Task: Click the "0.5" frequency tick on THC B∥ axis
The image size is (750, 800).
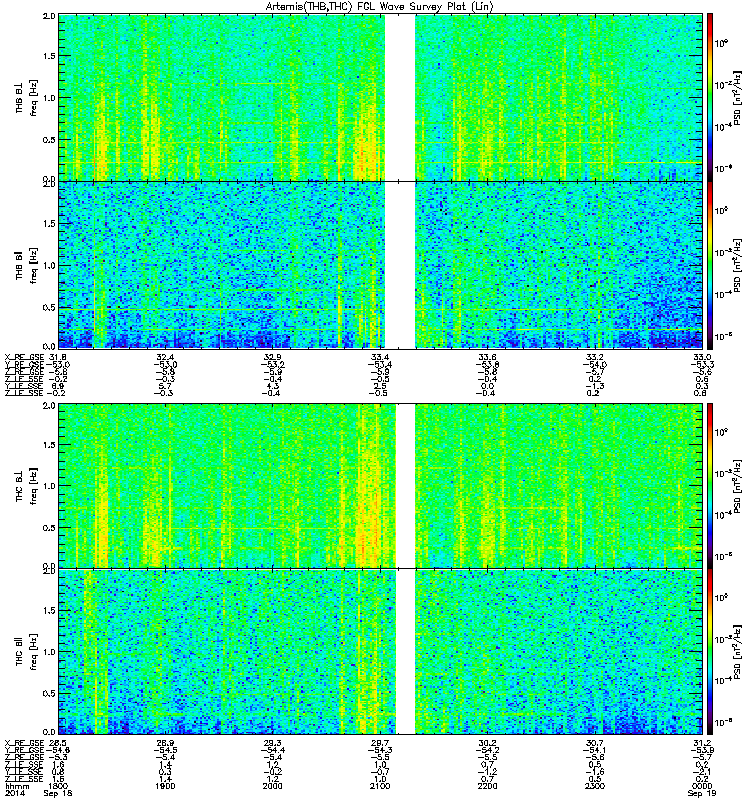Action: (49, 693)
